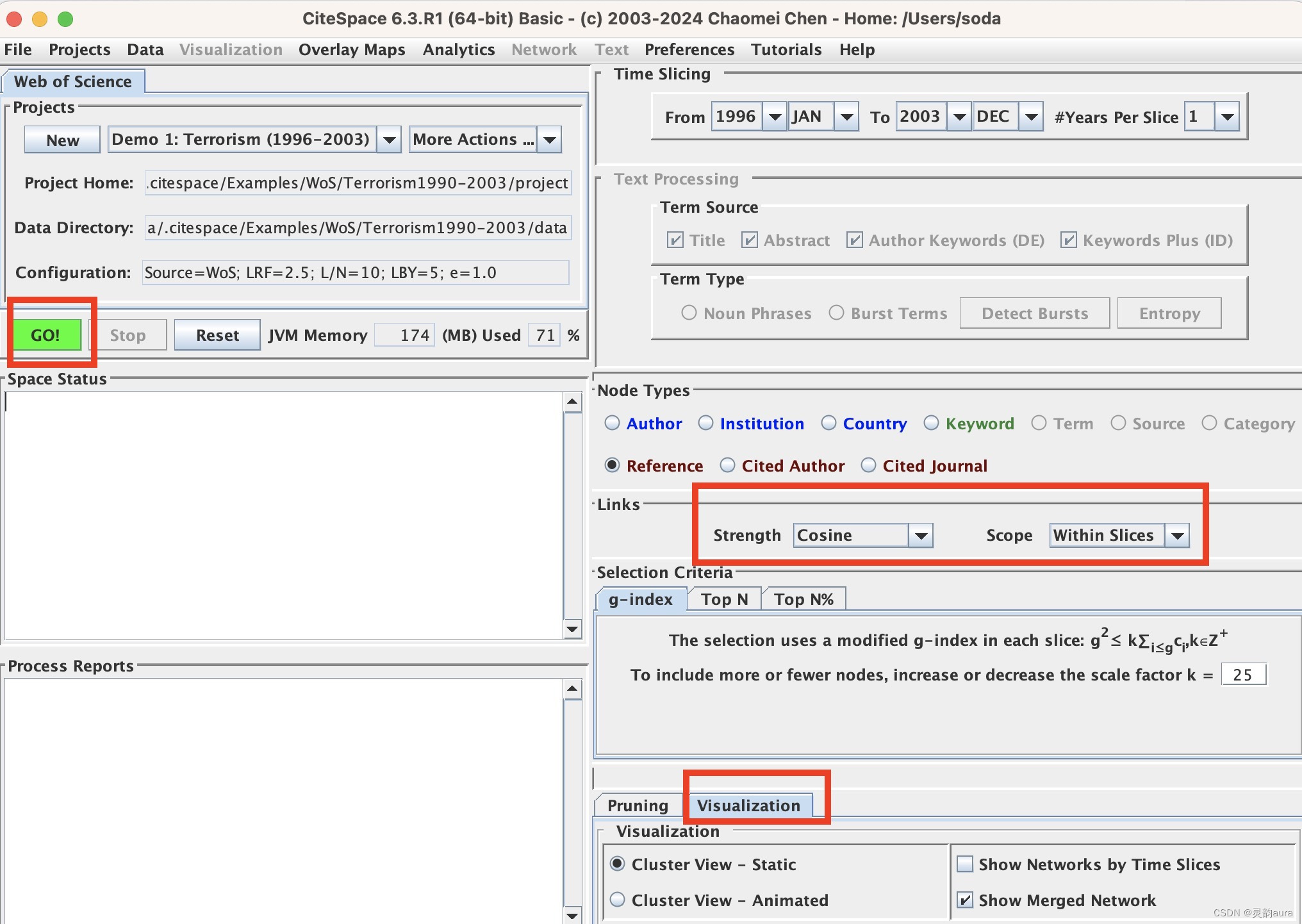This screenshot has width=1302, height=924.
Task: Click the New project button
Action: click(62, 140)
